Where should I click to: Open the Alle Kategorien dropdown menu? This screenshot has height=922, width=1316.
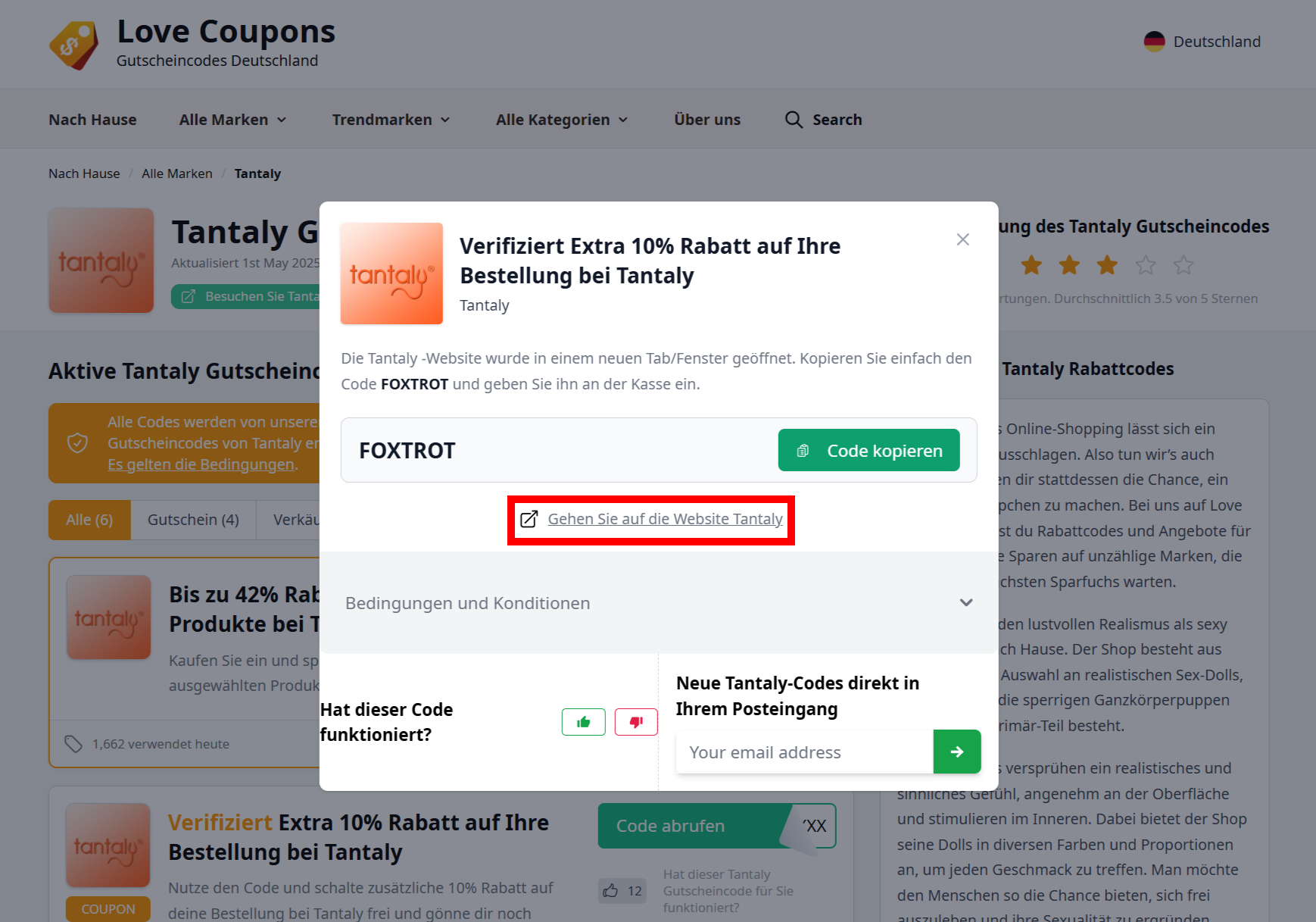(562, 120)
